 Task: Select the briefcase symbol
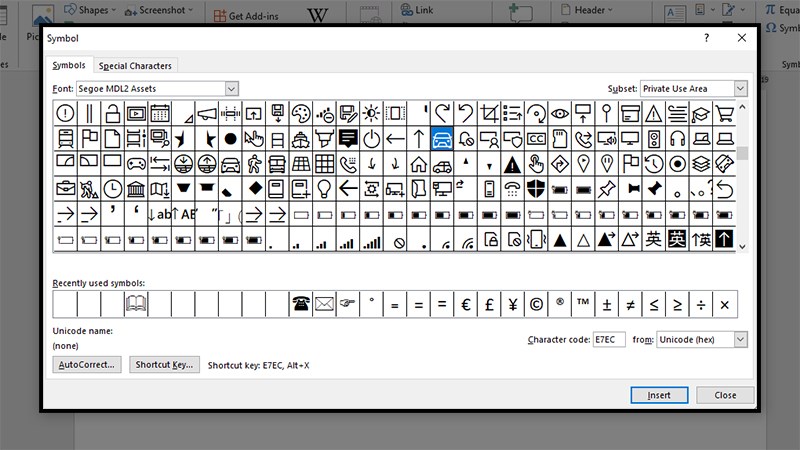pos(65,189)
